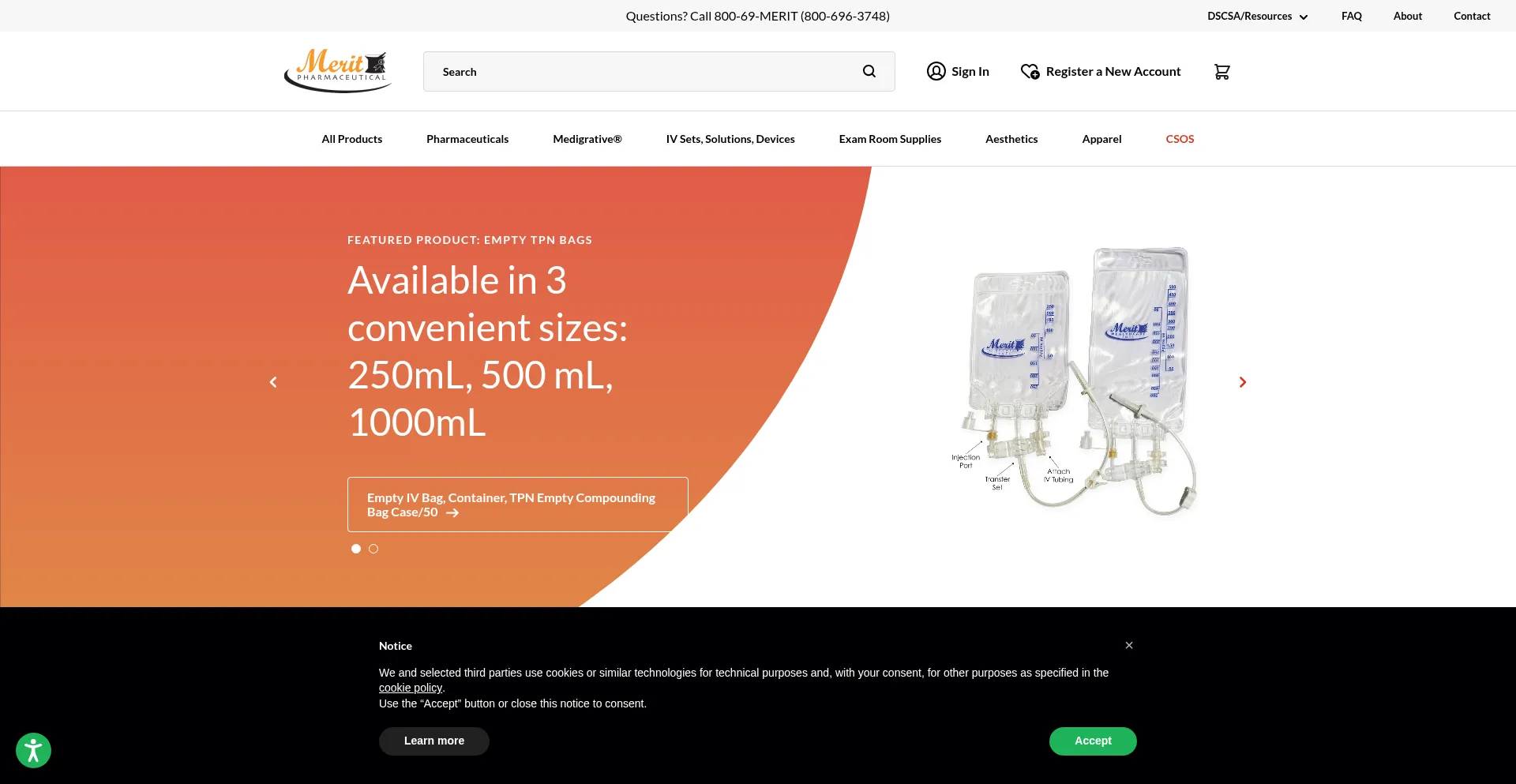The height and width of the screenshot is (784, 1516).
Task: Click the search magnifier icon
Action: [x=869, y=72]
